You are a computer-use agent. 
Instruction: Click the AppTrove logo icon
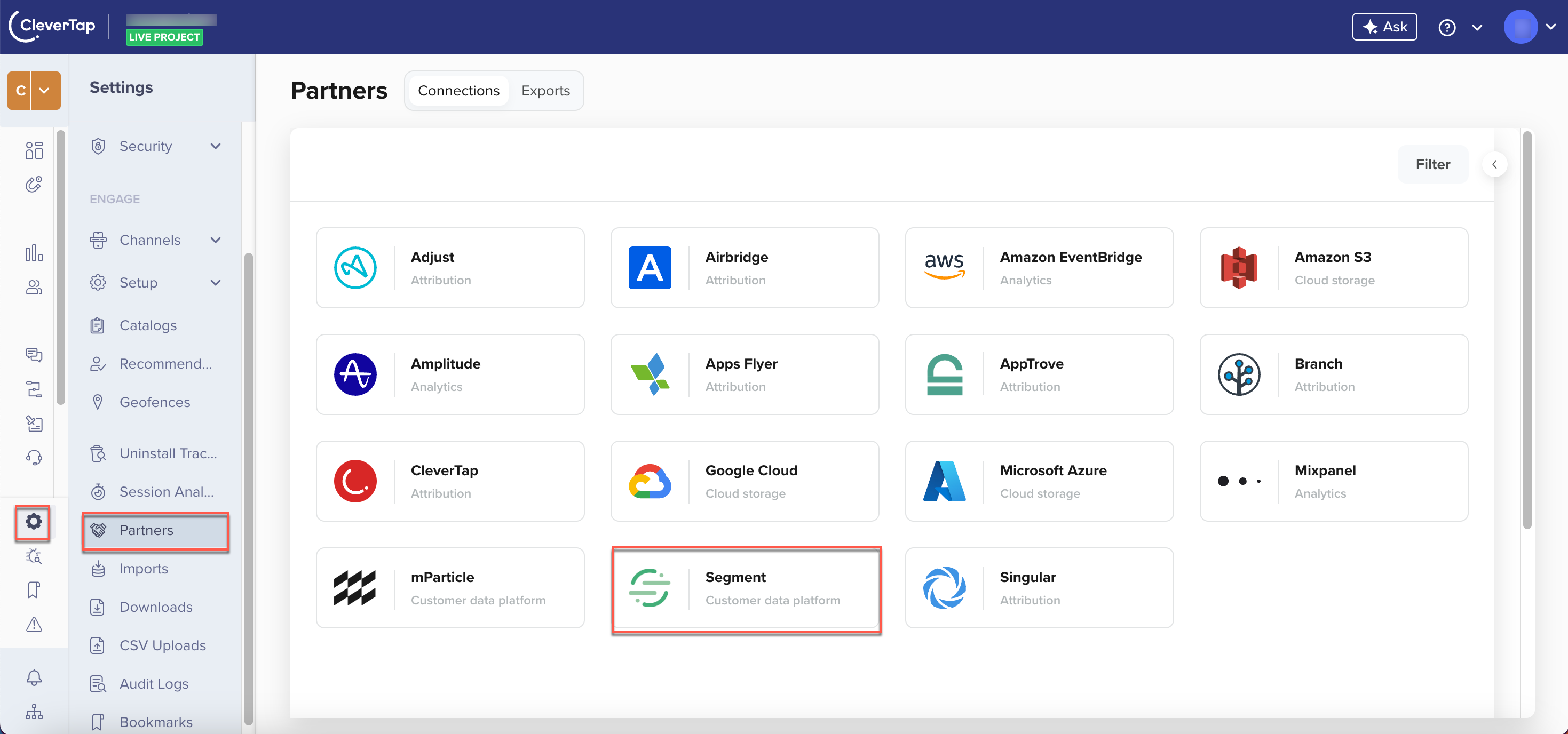click(x=945, y=374)
